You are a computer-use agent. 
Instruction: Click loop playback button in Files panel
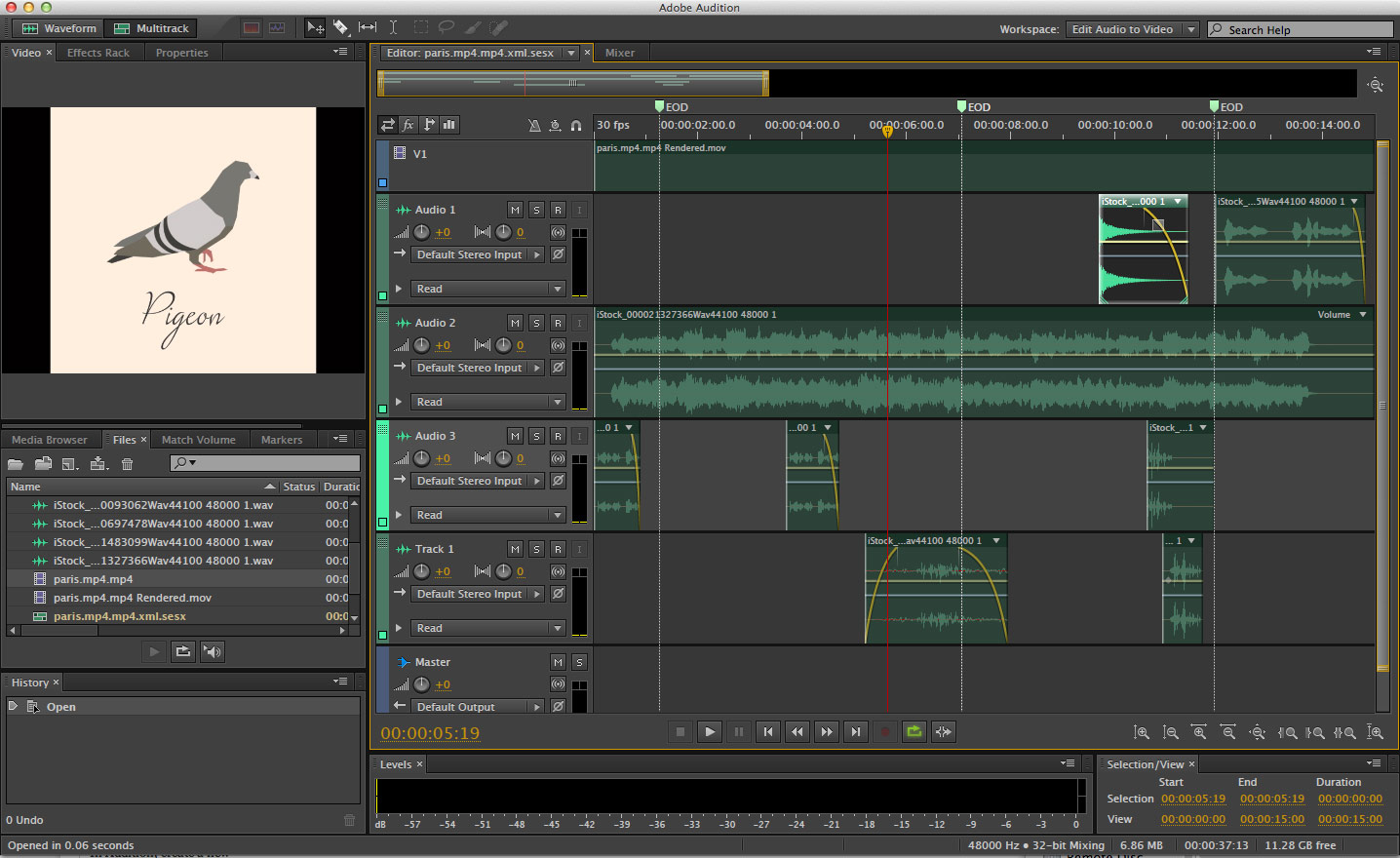click(183, 651)
